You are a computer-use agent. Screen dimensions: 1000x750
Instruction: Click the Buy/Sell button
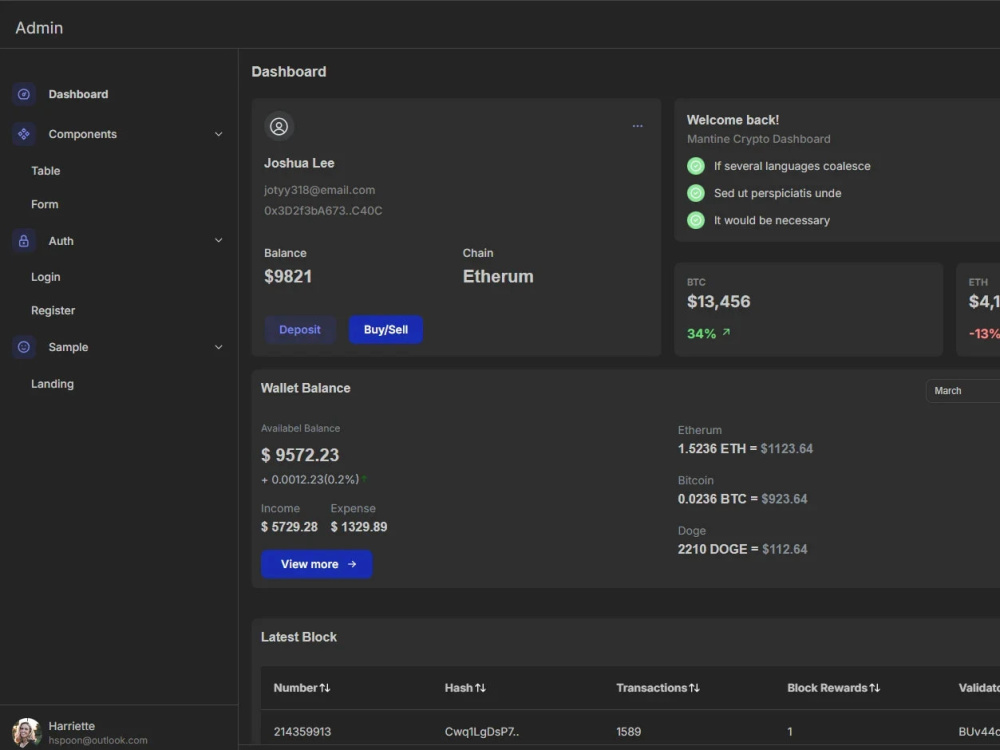point(386,330)
